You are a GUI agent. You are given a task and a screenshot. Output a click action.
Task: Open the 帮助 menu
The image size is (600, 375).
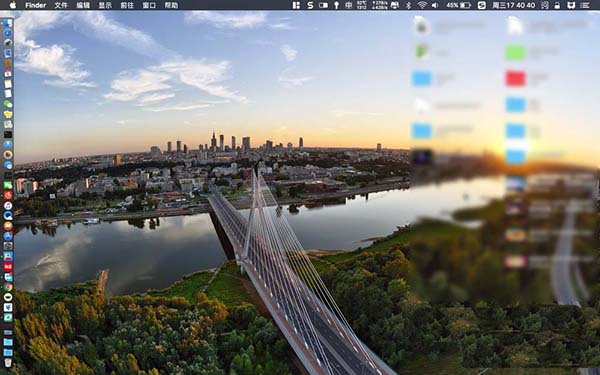[x=171, y=5]
